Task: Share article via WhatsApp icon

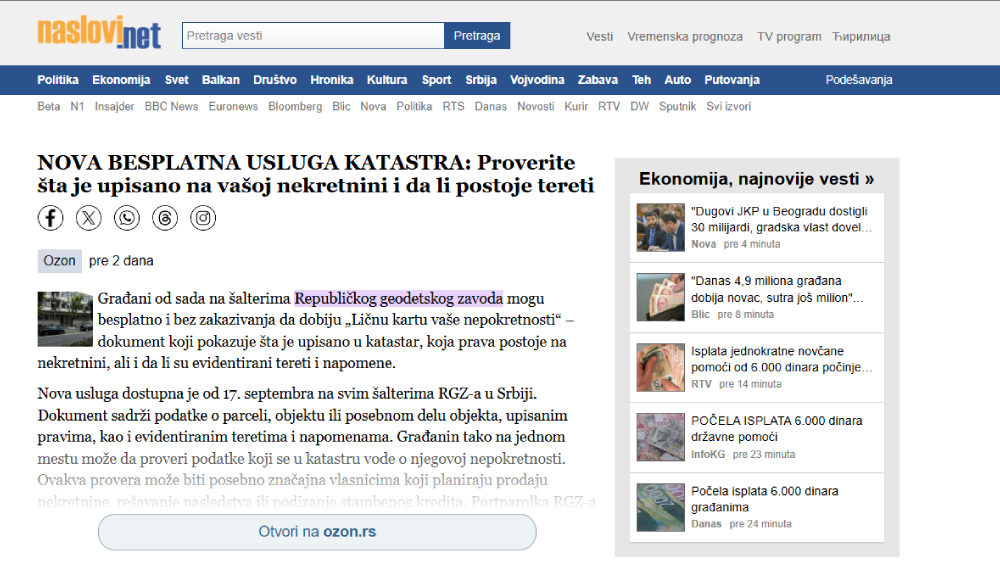Action: click(x=127, y=218)
